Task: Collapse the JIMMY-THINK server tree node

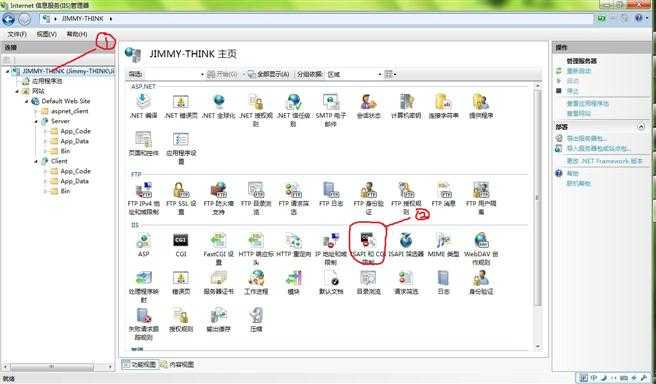Action: coord(7,72)
